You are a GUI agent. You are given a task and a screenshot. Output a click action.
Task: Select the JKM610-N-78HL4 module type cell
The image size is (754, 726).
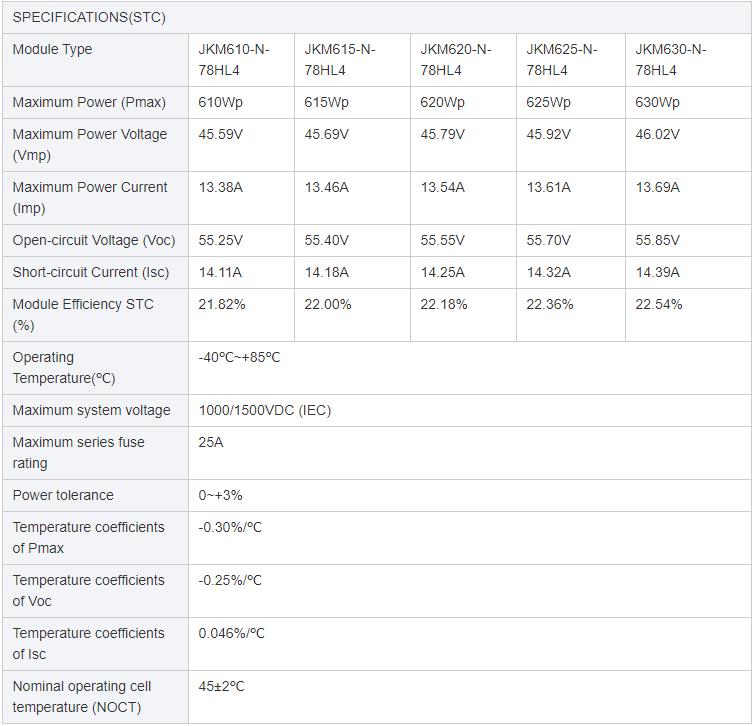(234, 60)
